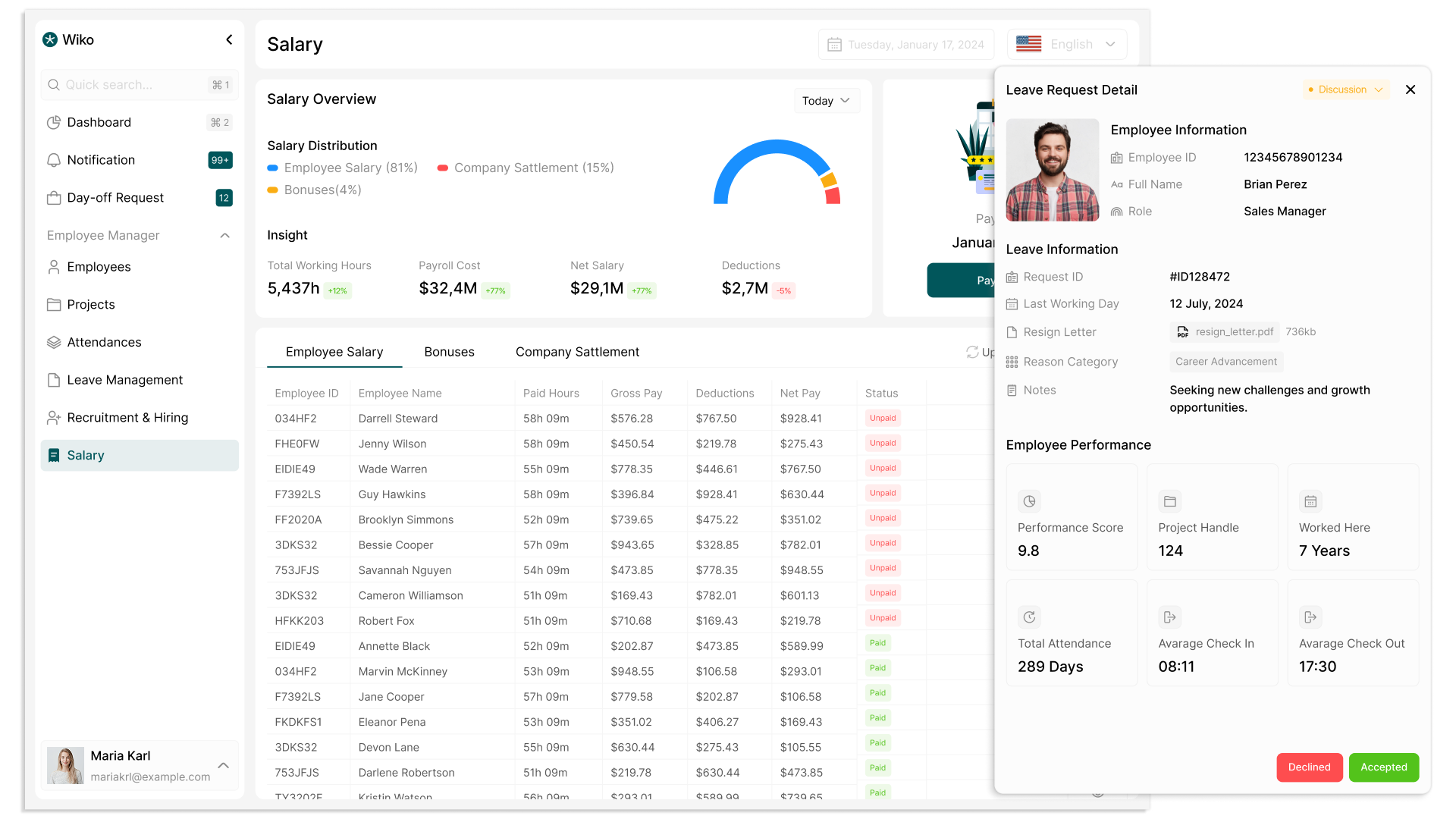Open Notification bell menu item
Image resolution: width=1456 pixels, height=819 pixels.
click(x=54, y=160)
